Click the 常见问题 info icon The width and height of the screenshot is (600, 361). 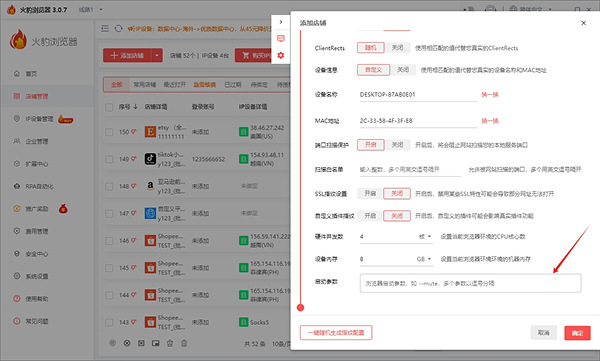click(x=16, y=321)
